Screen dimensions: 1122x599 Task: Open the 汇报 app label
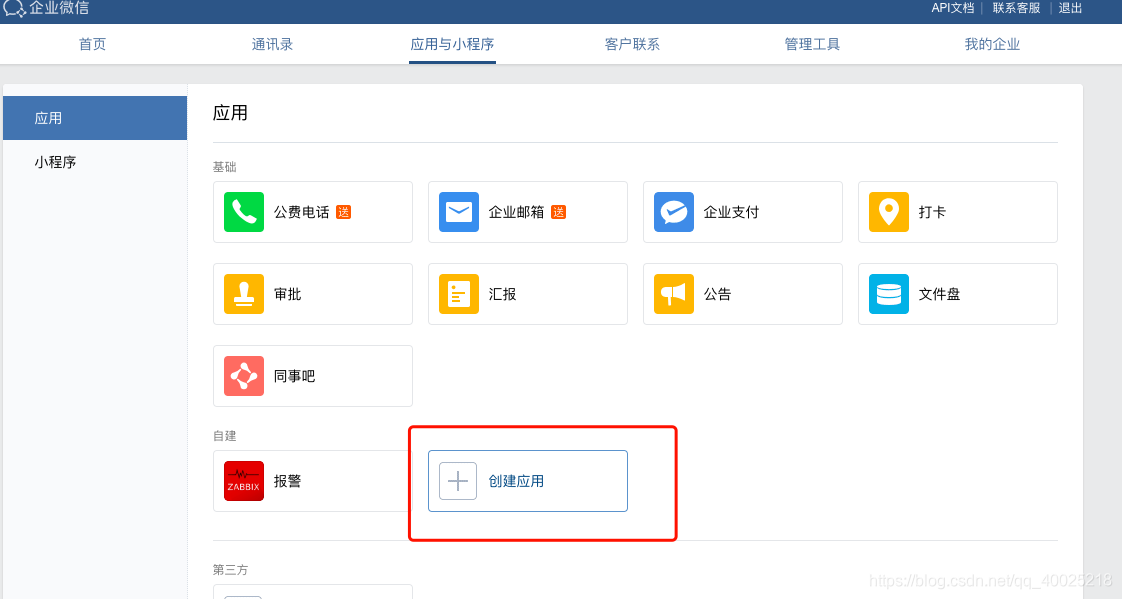502,294
